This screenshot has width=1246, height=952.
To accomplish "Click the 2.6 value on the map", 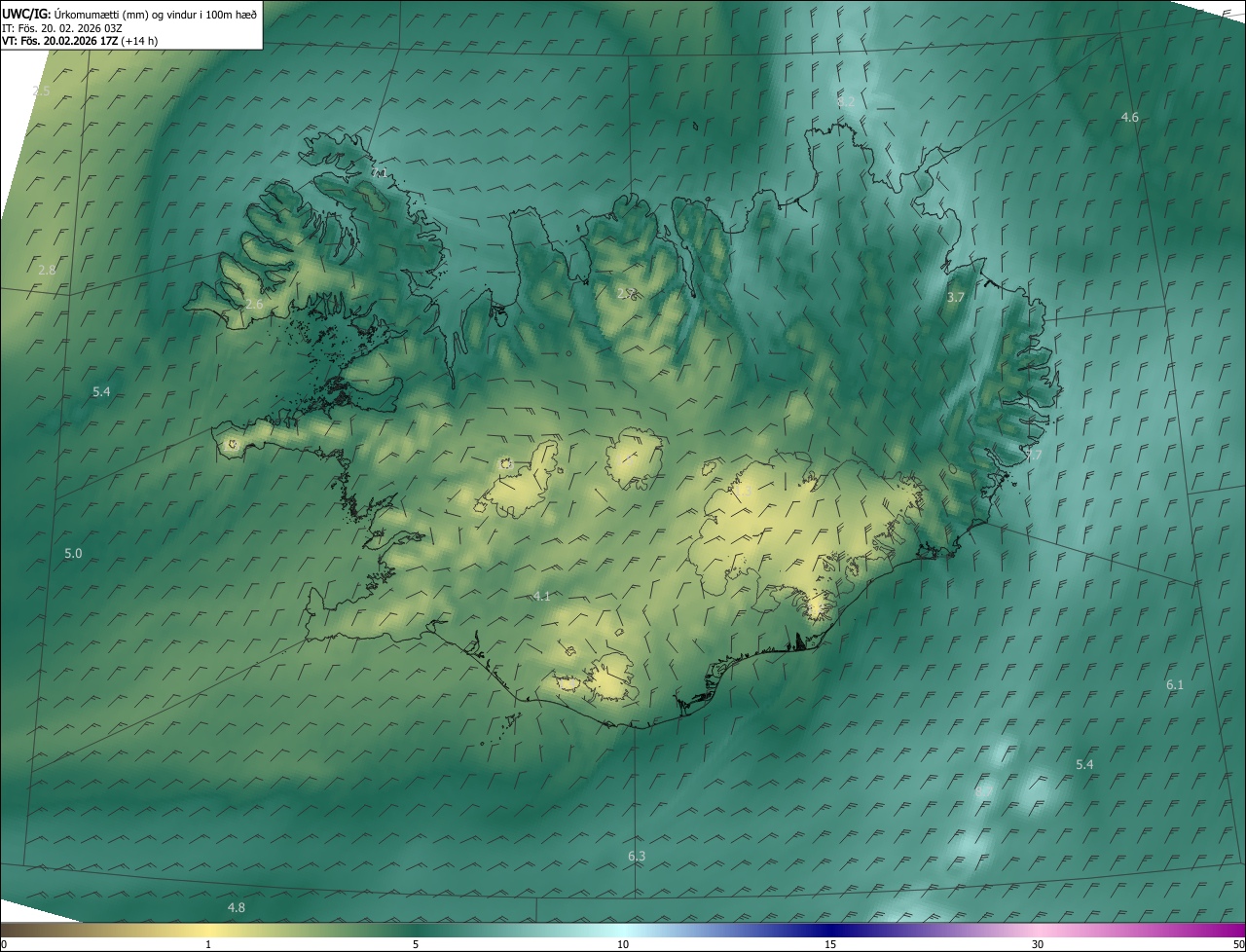I will tap(254, 305).
